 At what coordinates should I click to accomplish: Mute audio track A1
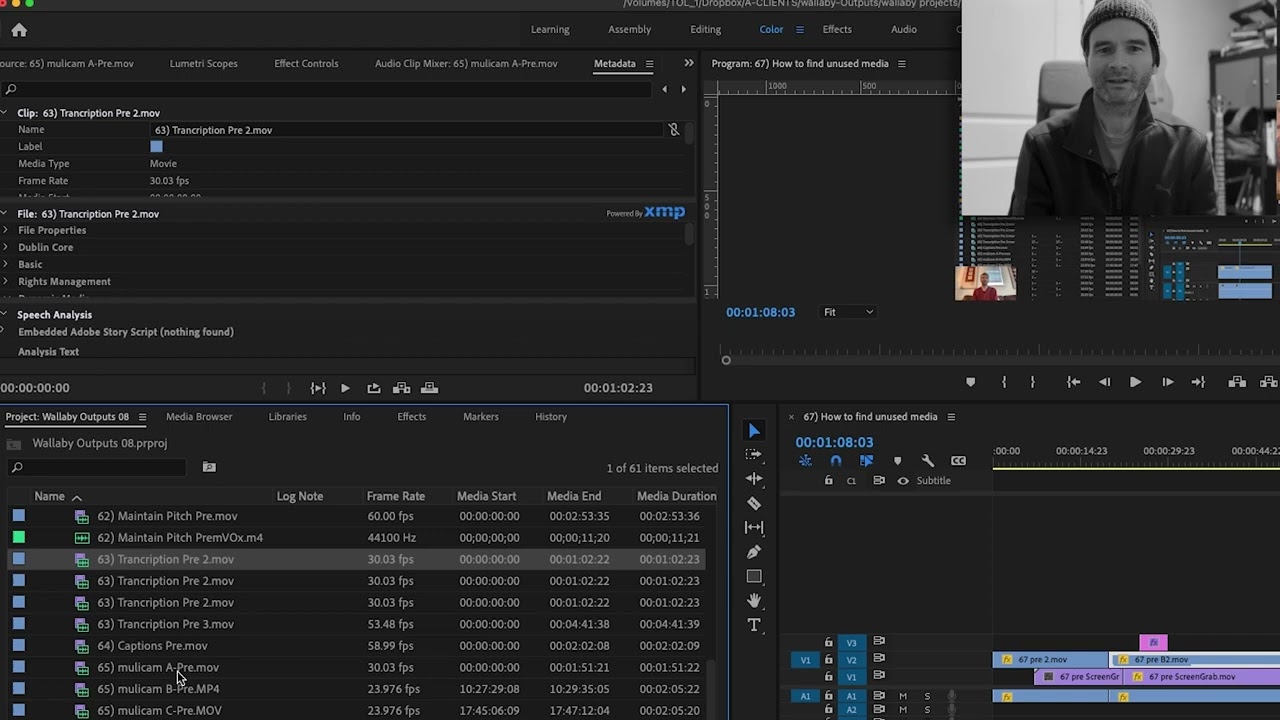point(902,696)
